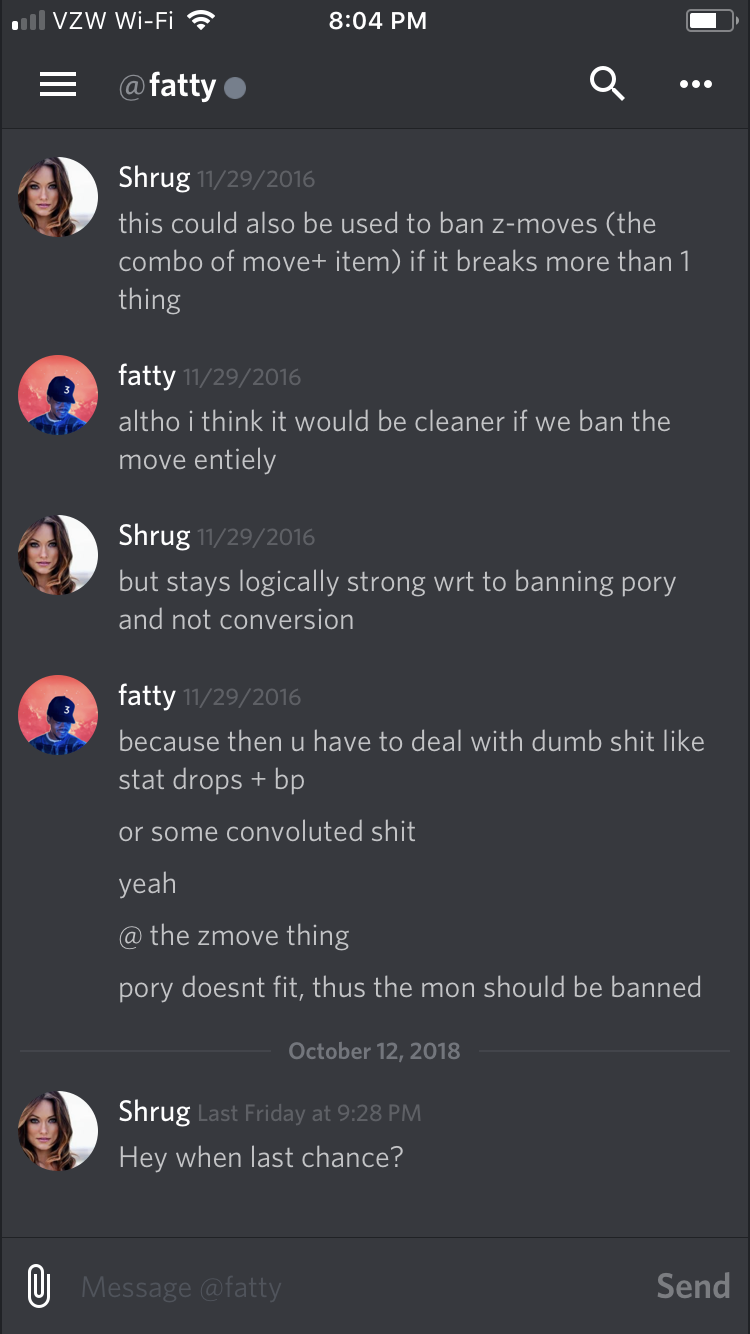Tap the fatty username above 'altho i think'

tap(147, 375)
